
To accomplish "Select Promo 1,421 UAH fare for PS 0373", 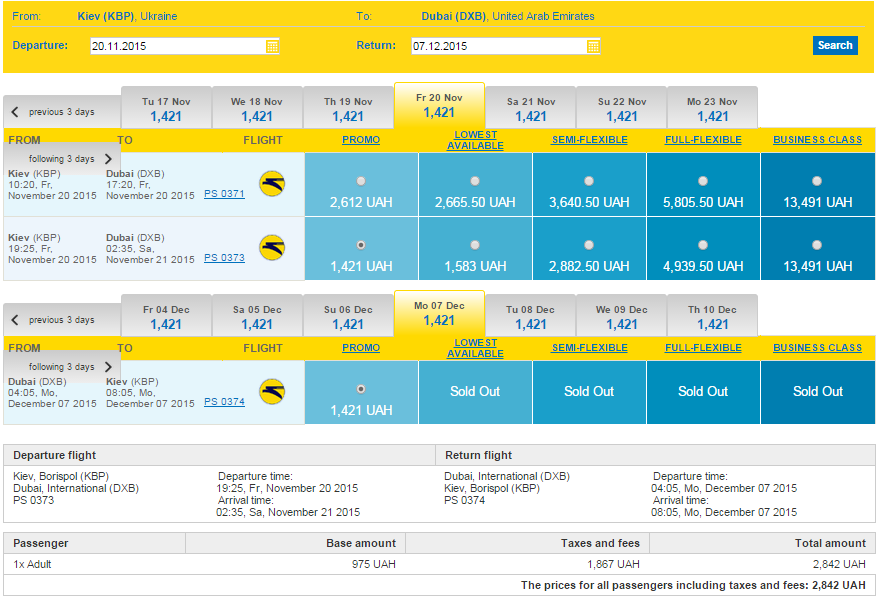I will 361,245.
